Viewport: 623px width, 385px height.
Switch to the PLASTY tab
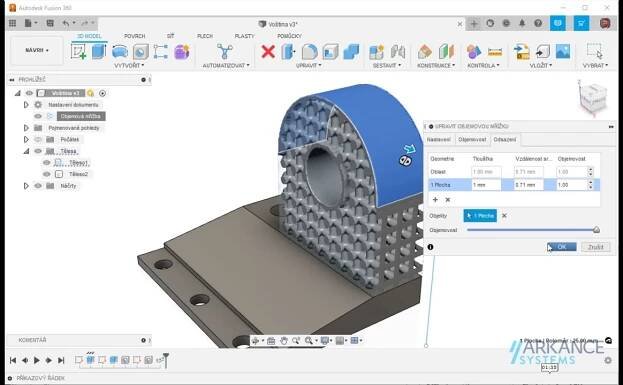coord(244,36)
